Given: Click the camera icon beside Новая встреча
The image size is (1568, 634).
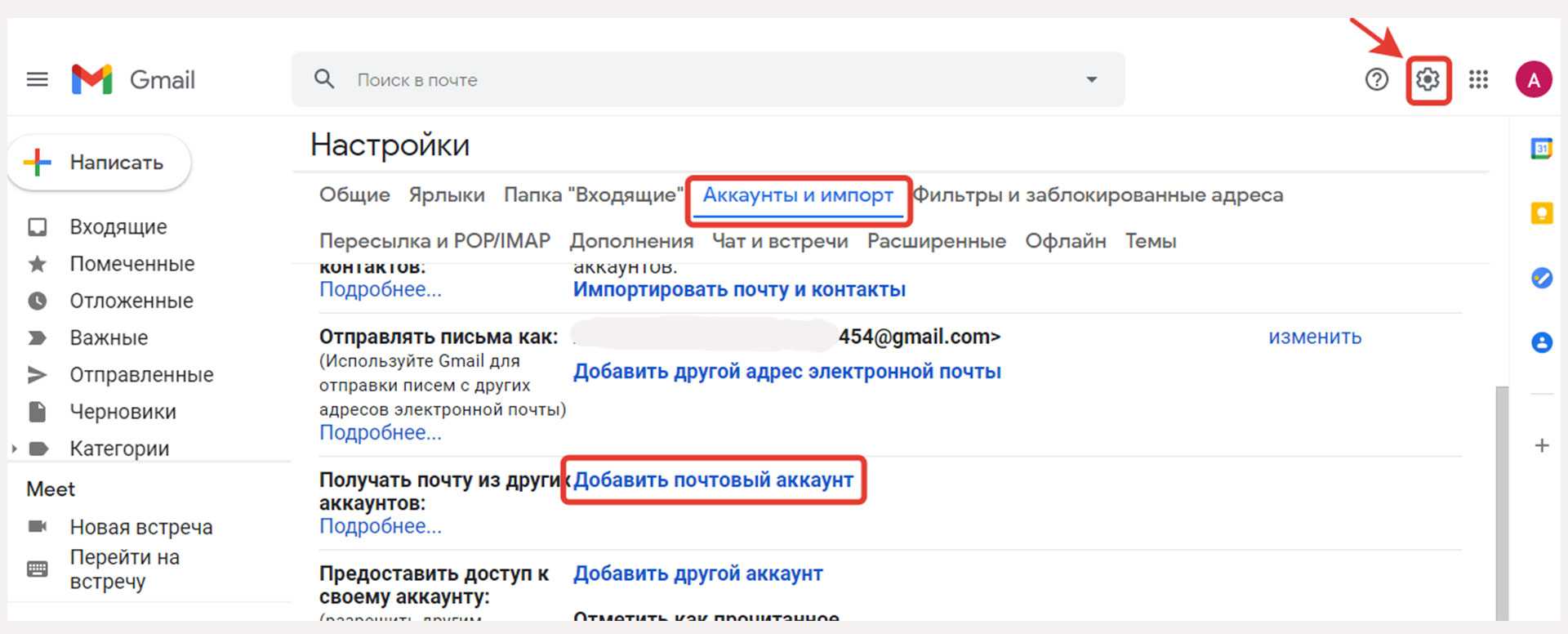Looking at the screenshot, I should click(37, 526).
